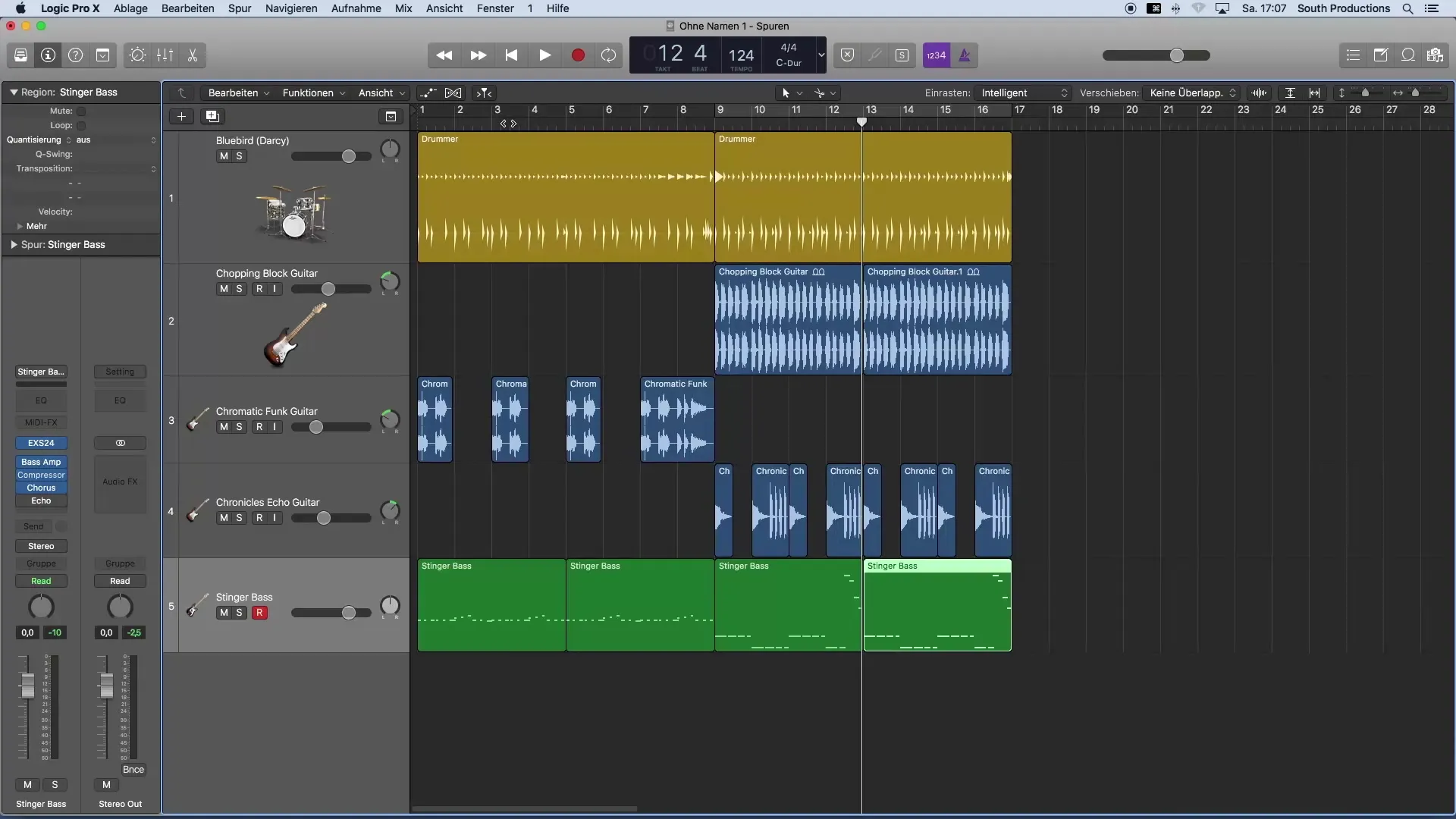This screenshot has height=819, width=1456.
Task: Open Verschieben Keine Überlapp. dropdown
Action: click(x=1191, y=93)
